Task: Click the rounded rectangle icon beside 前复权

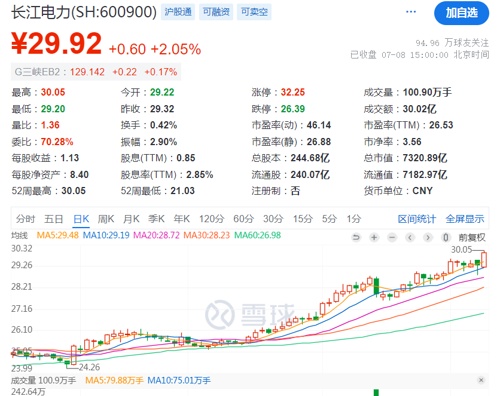Action: pos(446,237)
